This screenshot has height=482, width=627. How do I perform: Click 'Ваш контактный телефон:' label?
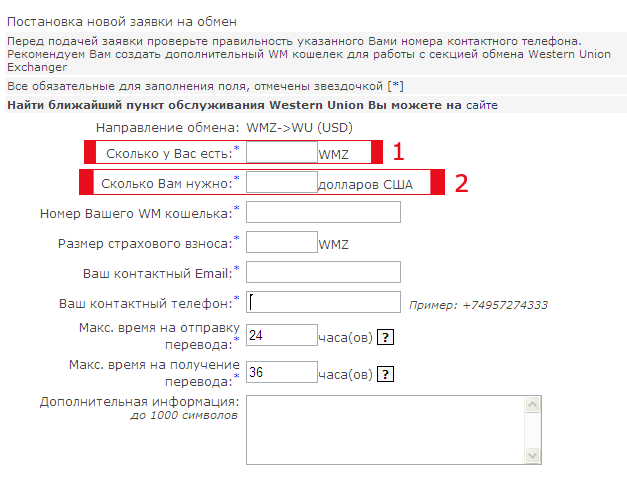[x=146, y=304]
